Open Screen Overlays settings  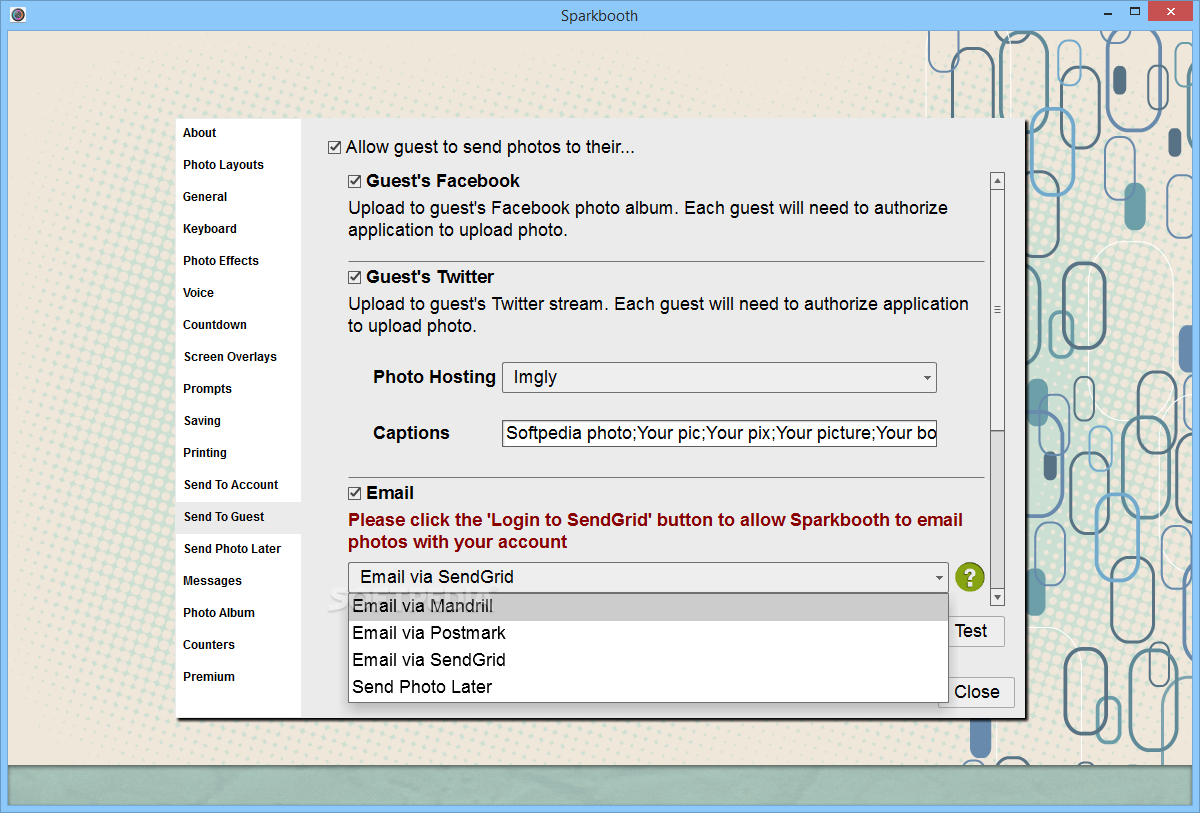coord(238,357)
